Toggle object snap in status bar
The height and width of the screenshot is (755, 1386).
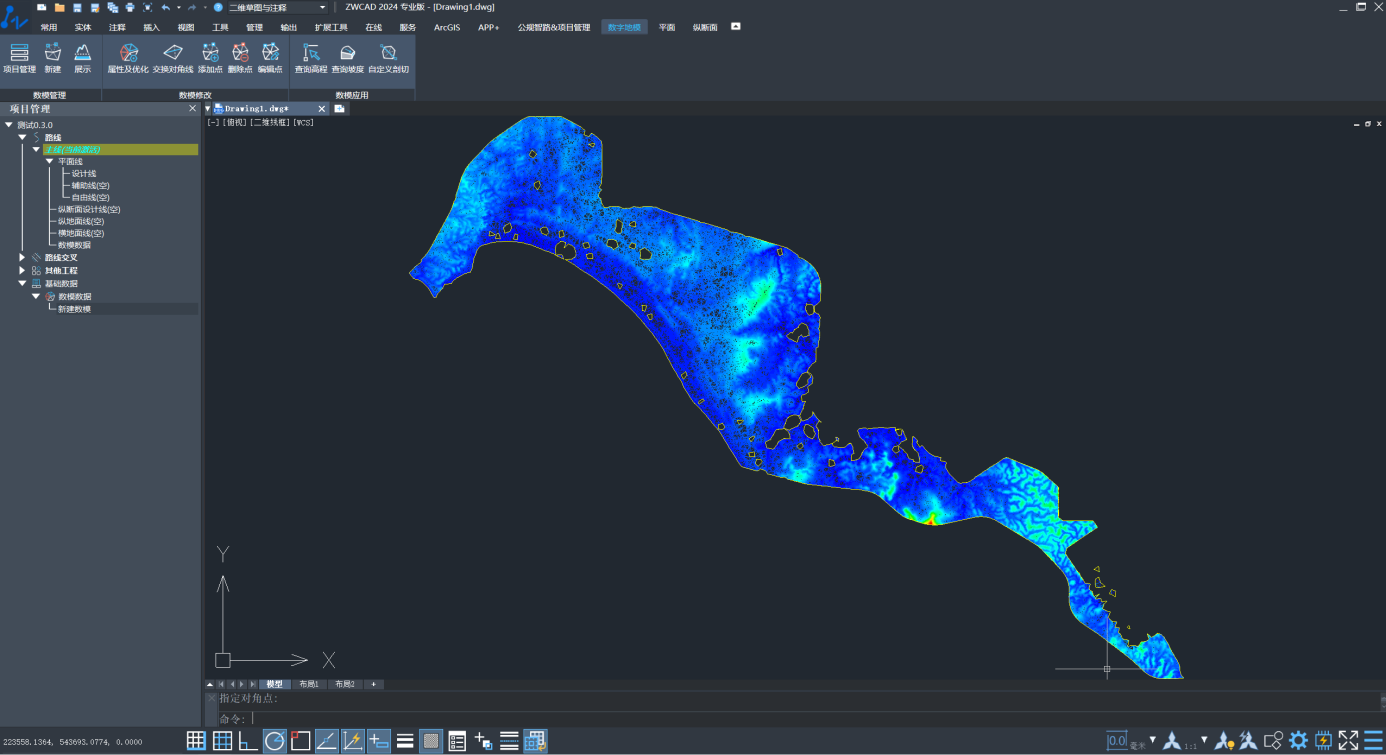300,741
